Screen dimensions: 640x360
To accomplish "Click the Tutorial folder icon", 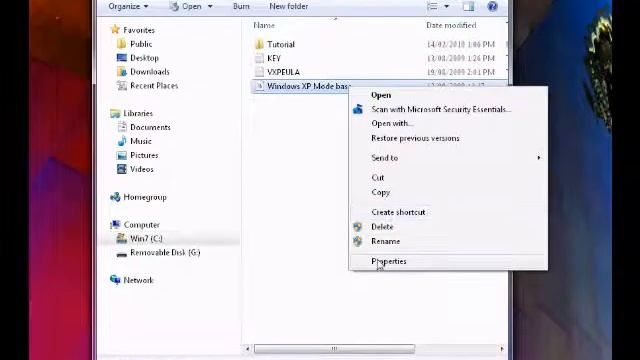I will (259, 44).
